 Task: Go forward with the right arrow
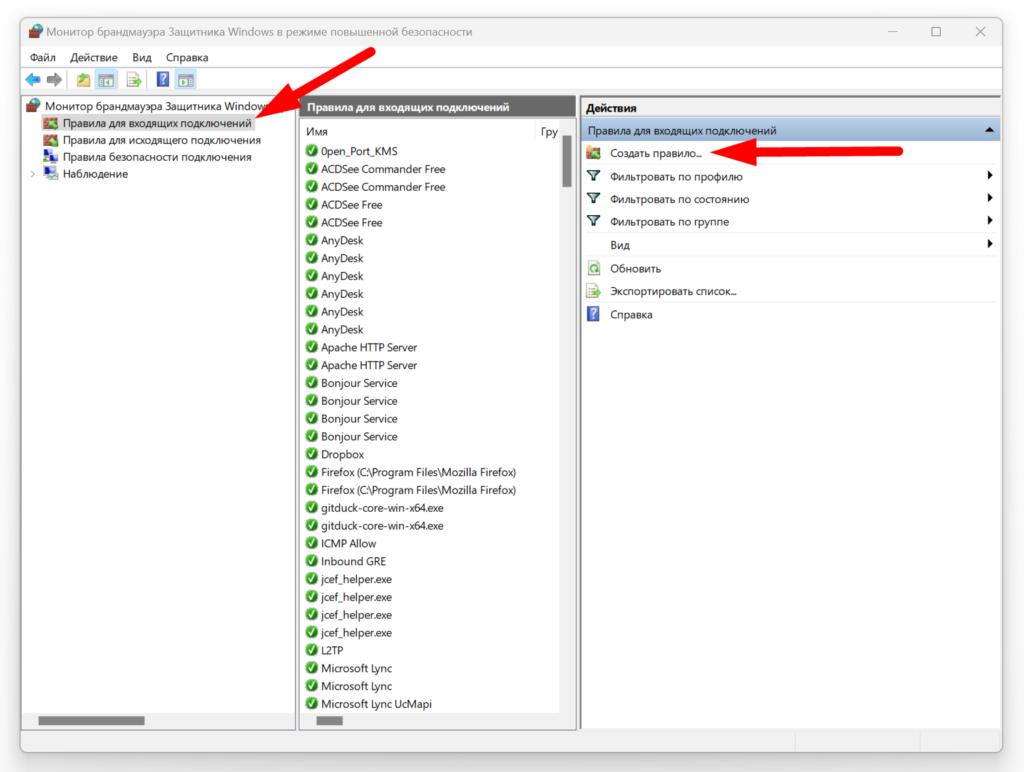[x=54, y=80]
